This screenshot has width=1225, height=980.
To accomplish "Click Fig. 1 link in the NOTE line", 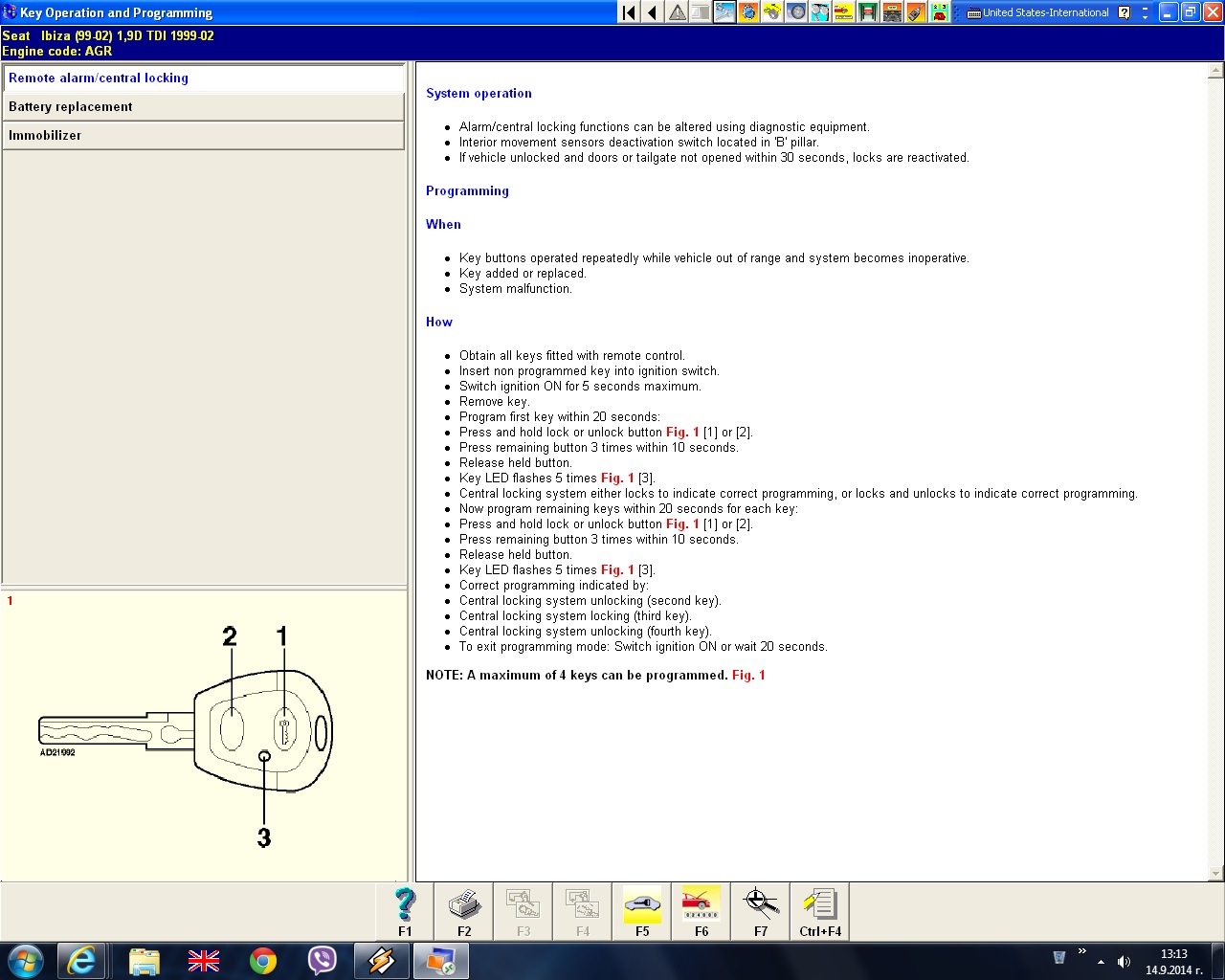I will pyautogui.click(x=748, y=676).
